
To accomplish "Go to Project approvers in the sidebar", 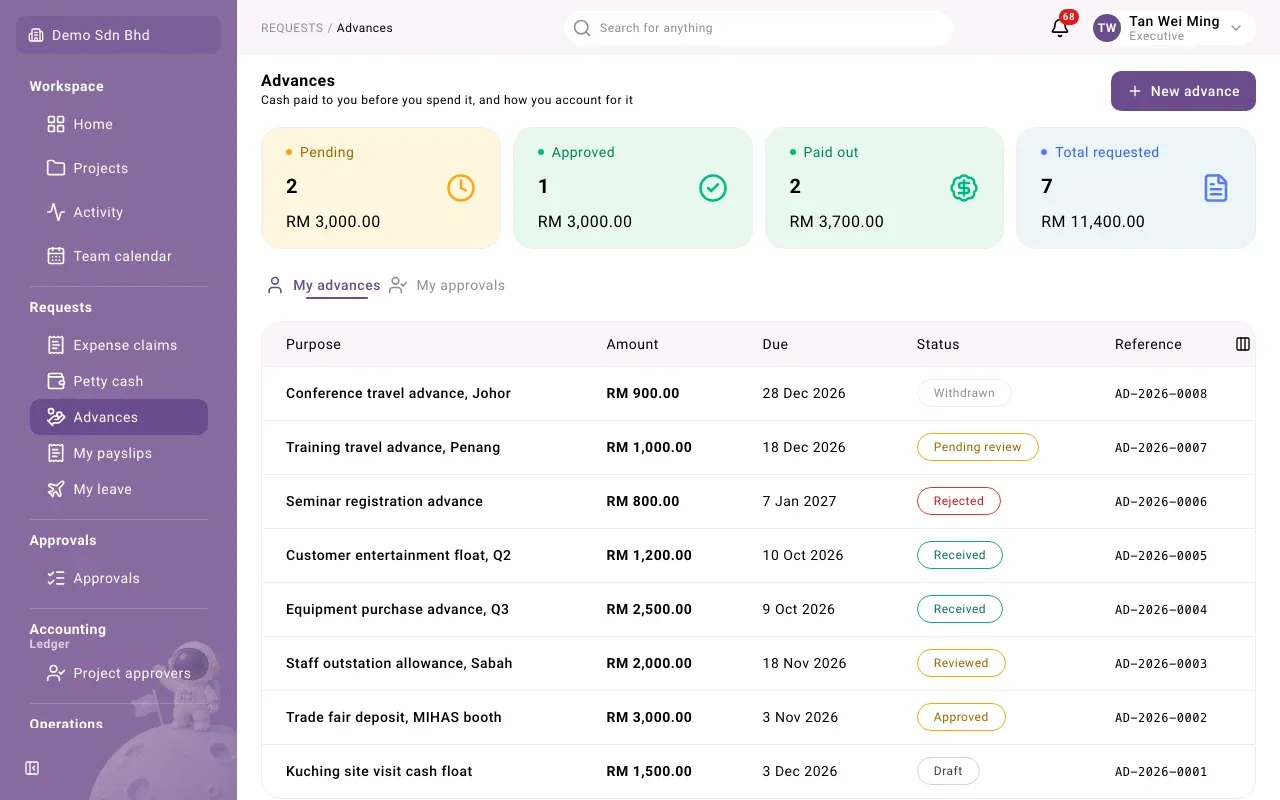I will pos(119,673).
